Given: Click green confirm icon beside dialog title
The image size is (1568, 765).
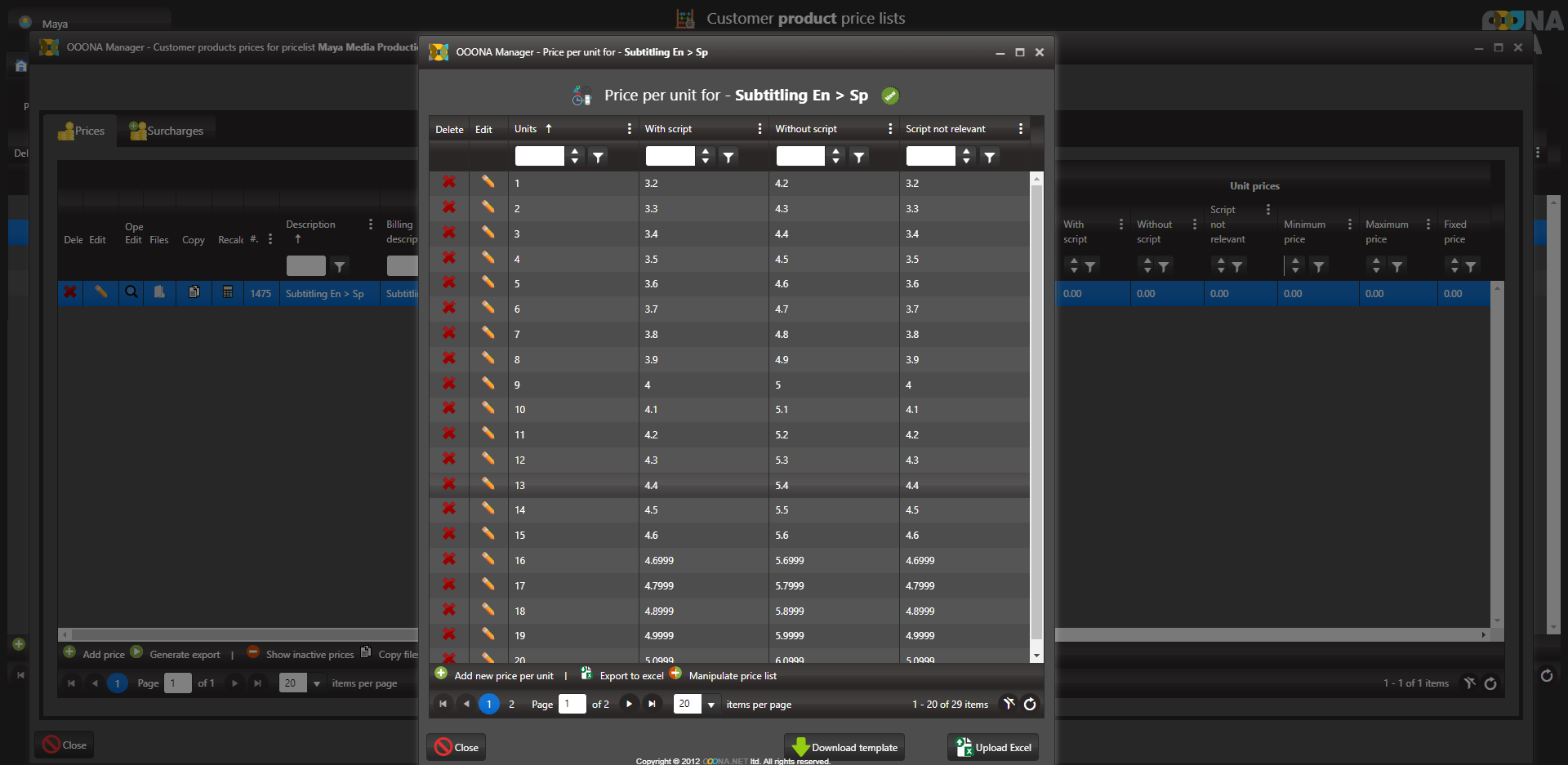Looking at the screenshot, I should click(890, 96).
